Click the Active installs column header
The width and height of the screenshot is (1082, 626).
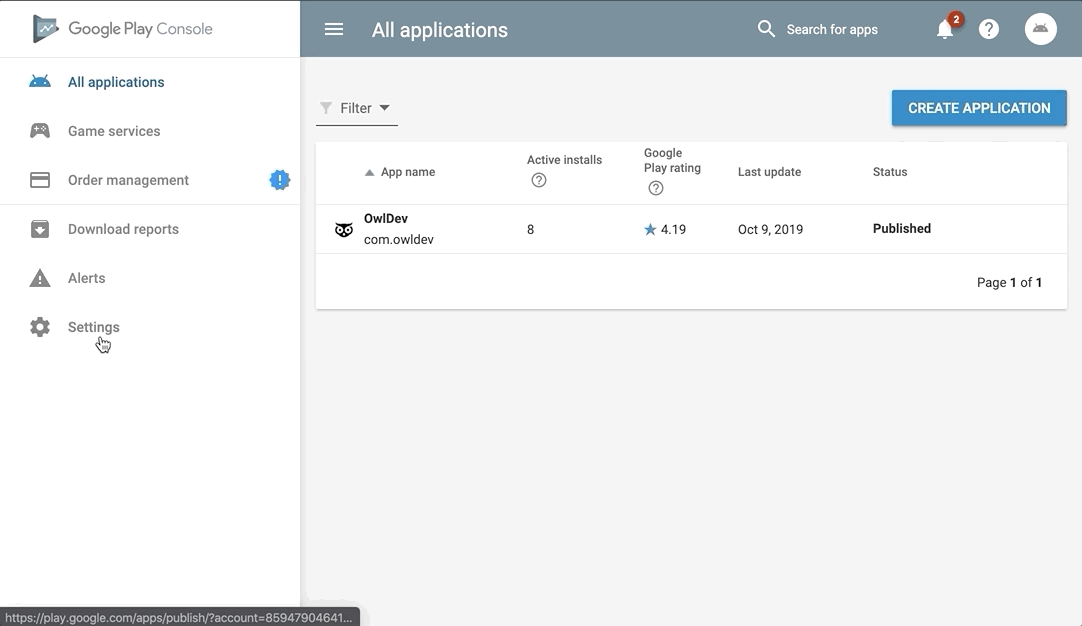tap(564, 159)
